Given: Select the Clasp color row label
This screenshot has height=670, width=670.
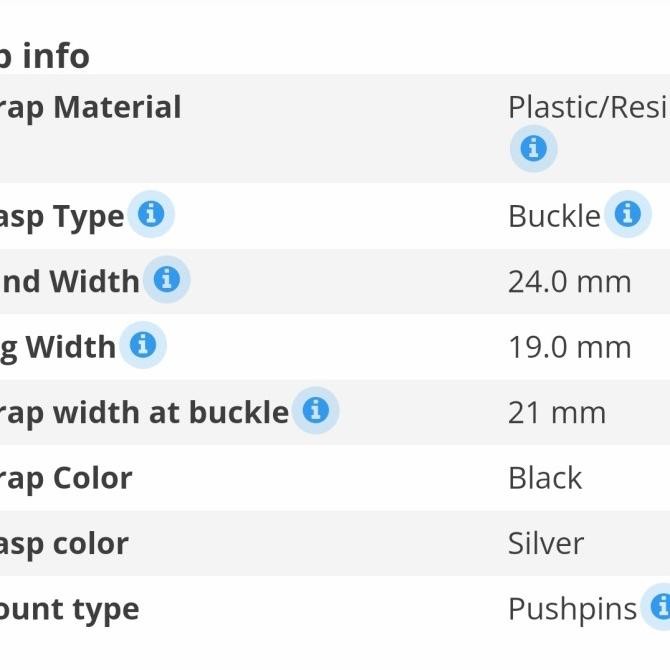Looking at the screenshot, I should (64, 543).
